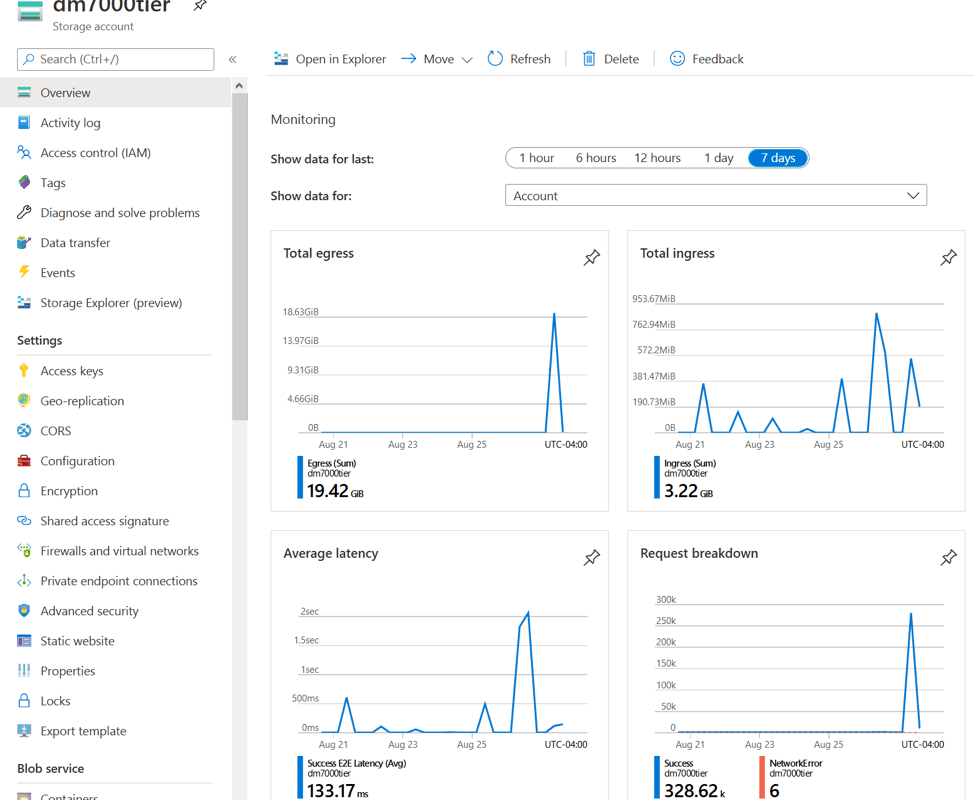Click the Ingress 3.22 GiB value

[x=688, y=491]
